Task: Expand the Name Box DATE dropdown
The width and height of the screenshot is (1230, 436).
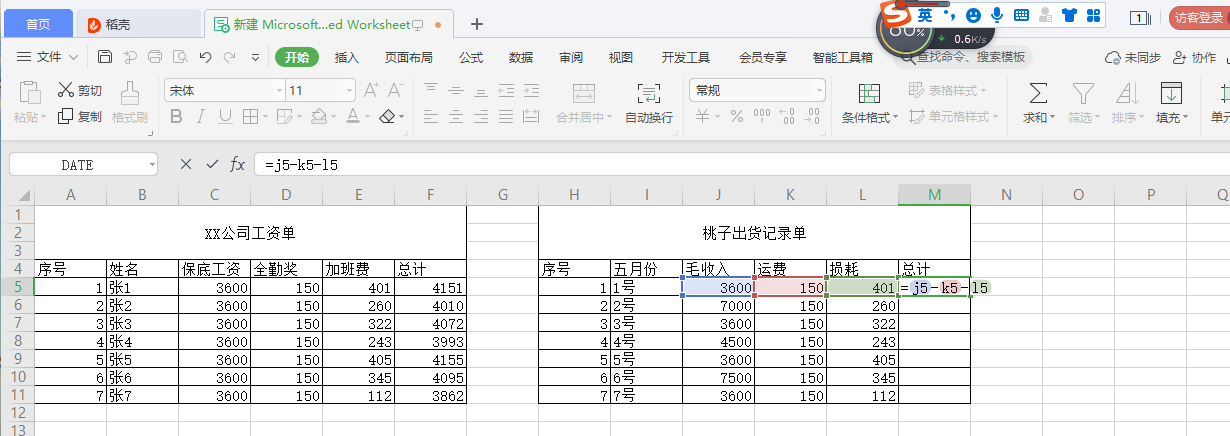Action: point(152,164)
